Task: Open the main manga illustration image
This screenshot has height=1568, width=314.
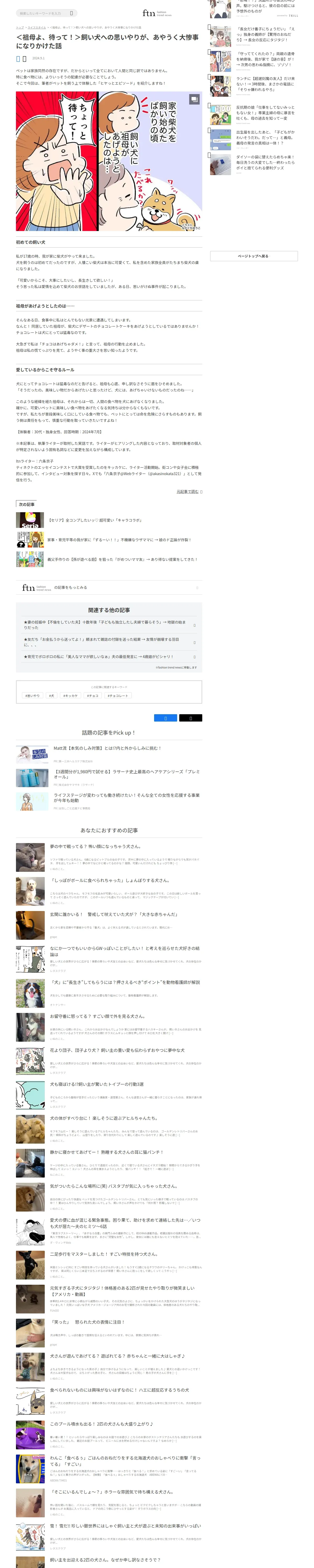Action: [x=109, y=161]
